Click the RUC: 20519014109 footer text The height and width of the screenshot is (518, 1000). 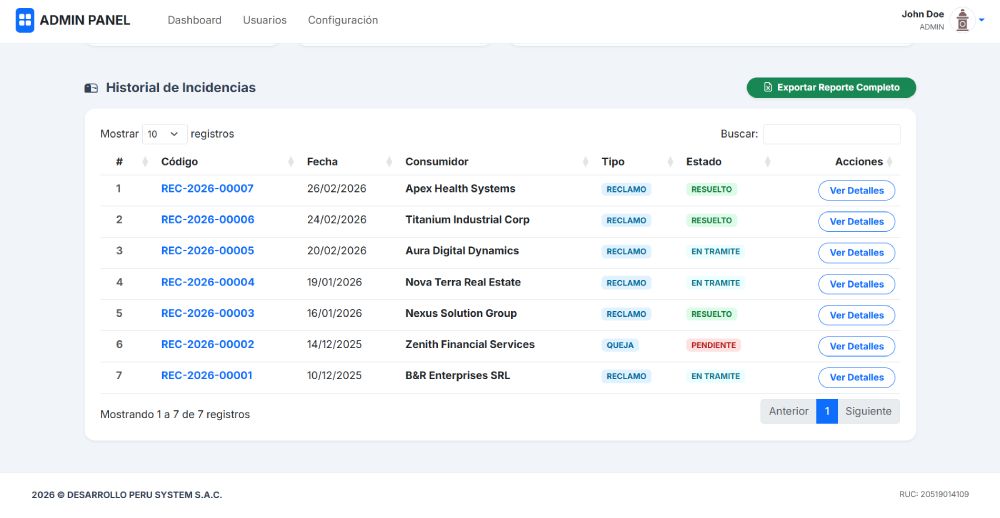point(934,494)
